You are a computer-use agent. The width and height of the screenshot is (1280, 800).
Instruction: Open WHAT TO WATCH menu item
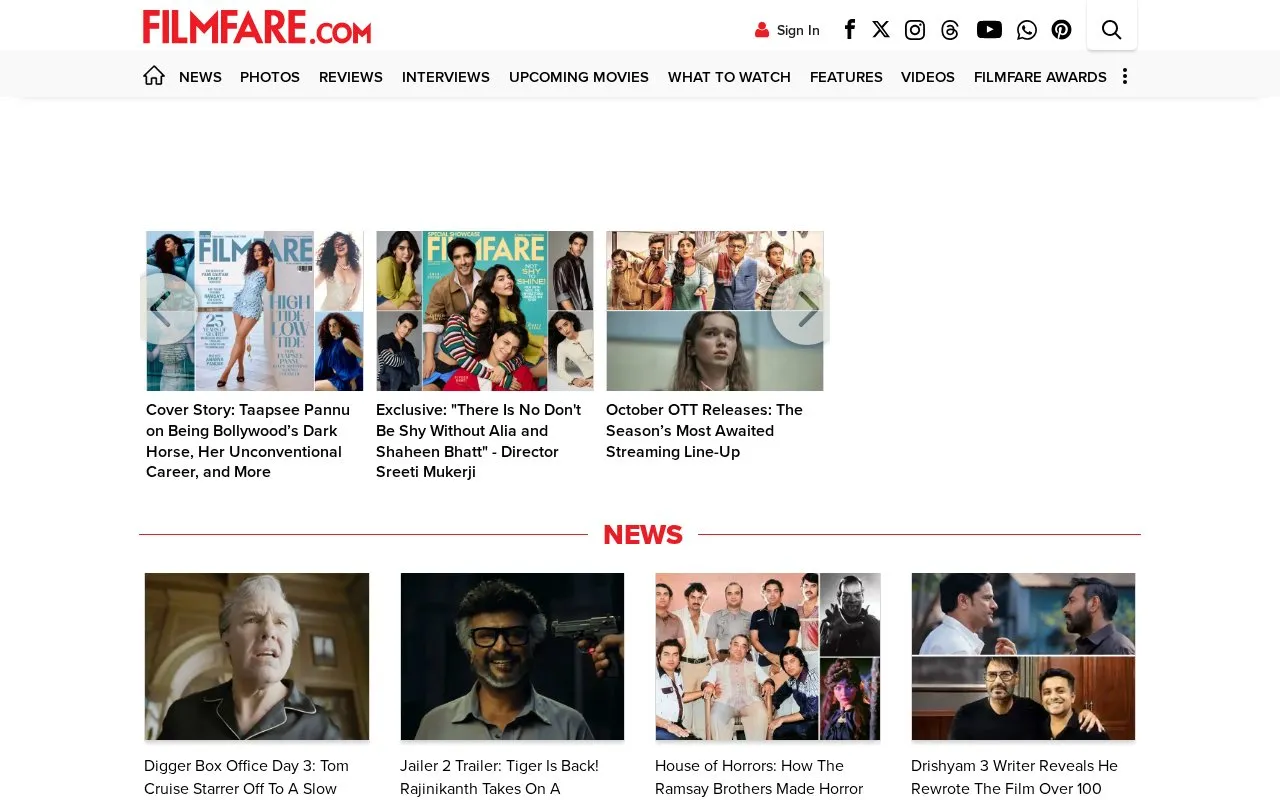(x=729, y=77)
